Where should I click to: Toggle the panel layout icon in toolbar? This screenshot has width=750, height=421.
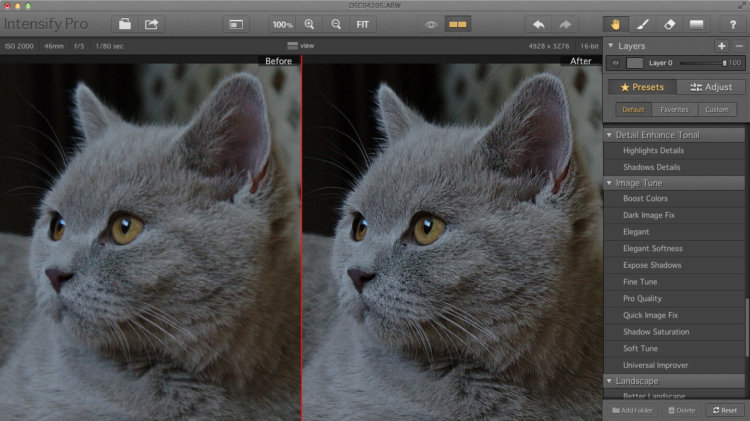(236, 24)
